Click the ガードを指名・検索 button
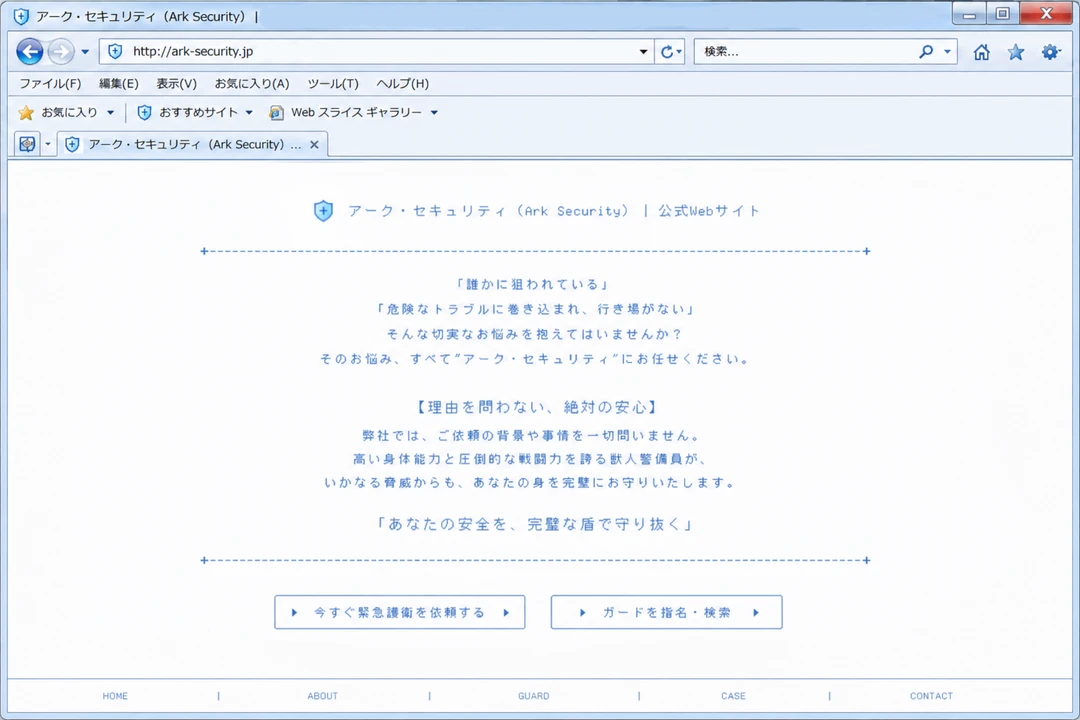The width and height of the screenshot is (1080, 720). (x=667, y=612)
